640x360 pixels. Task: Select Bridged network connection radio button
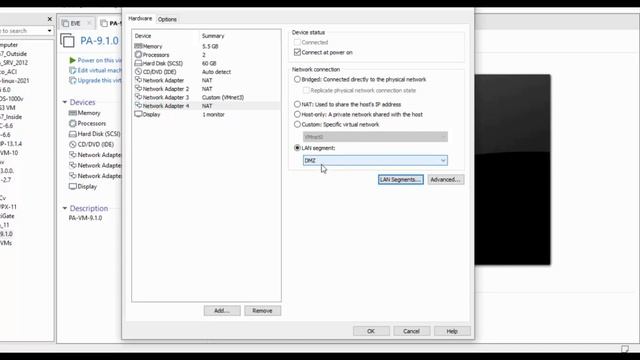tap(297, 80)
